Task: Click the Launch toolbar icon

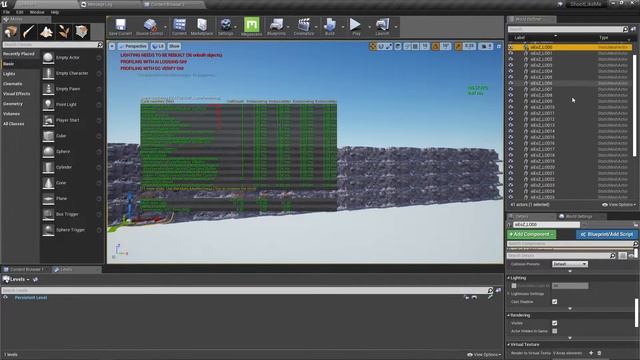Action: coord(382,24)
